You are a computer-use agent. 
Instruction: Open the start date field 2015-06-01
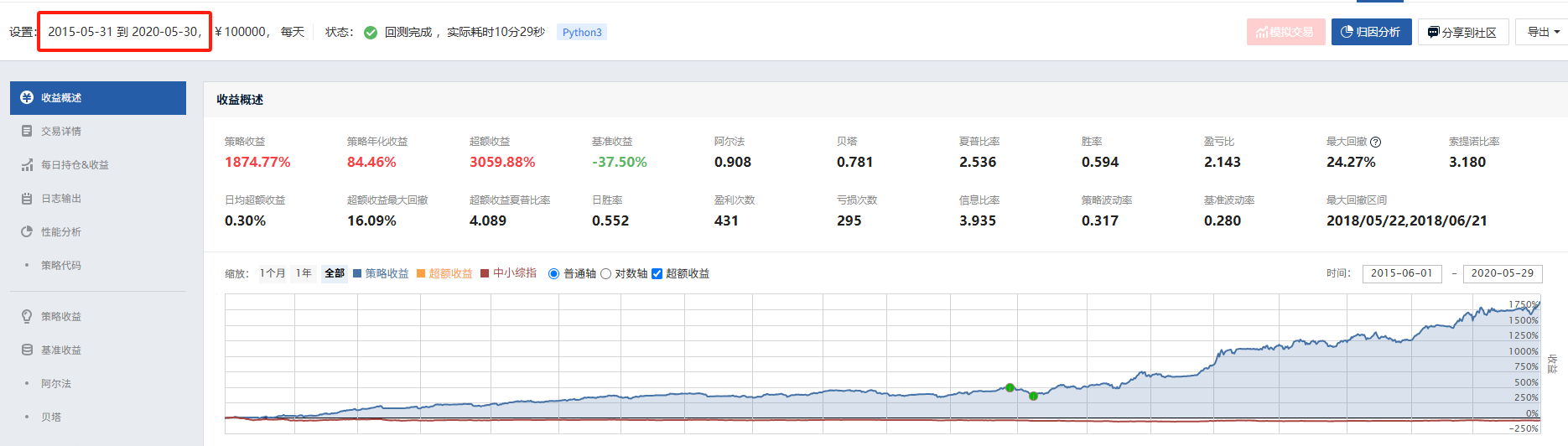[1401, 273]
